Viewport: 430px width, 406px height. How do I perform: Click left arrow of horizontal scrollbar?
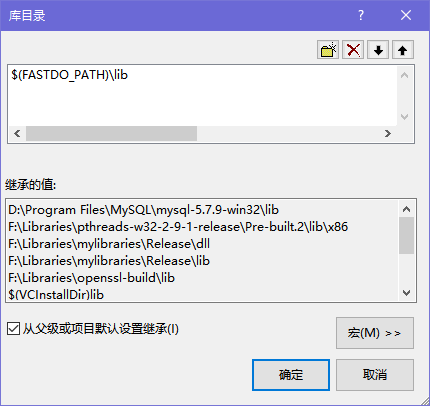17,134
